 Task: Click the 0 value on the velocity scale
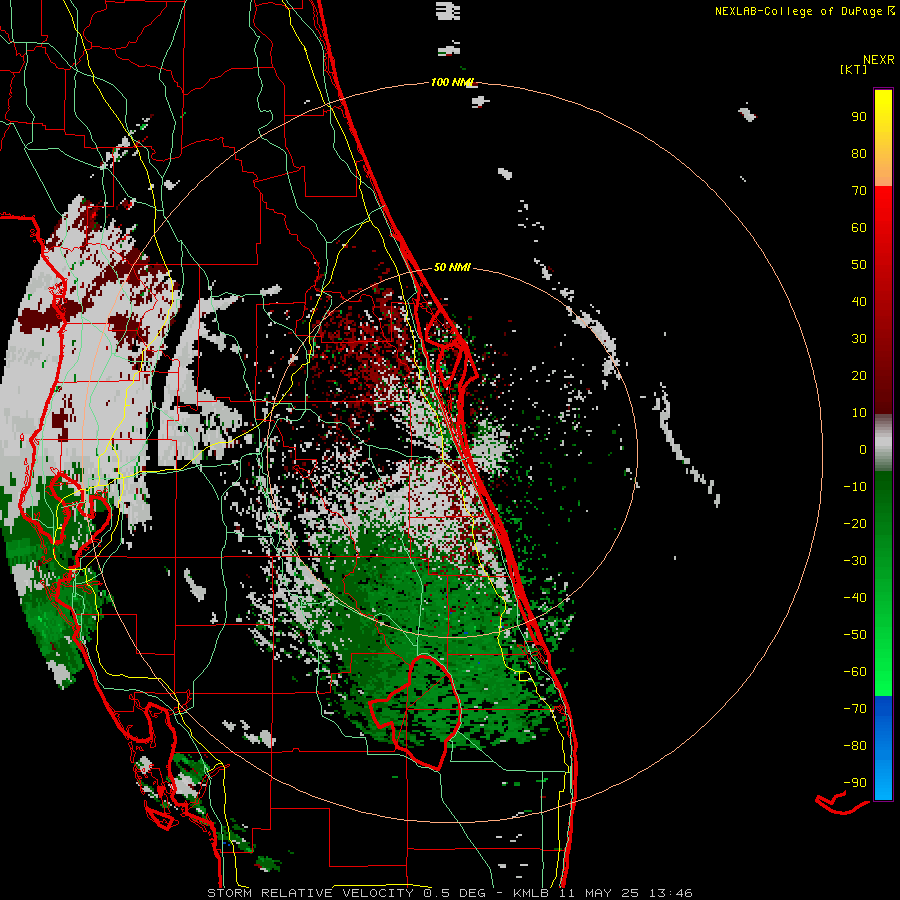pyautogui.click(x=863, y=449)
